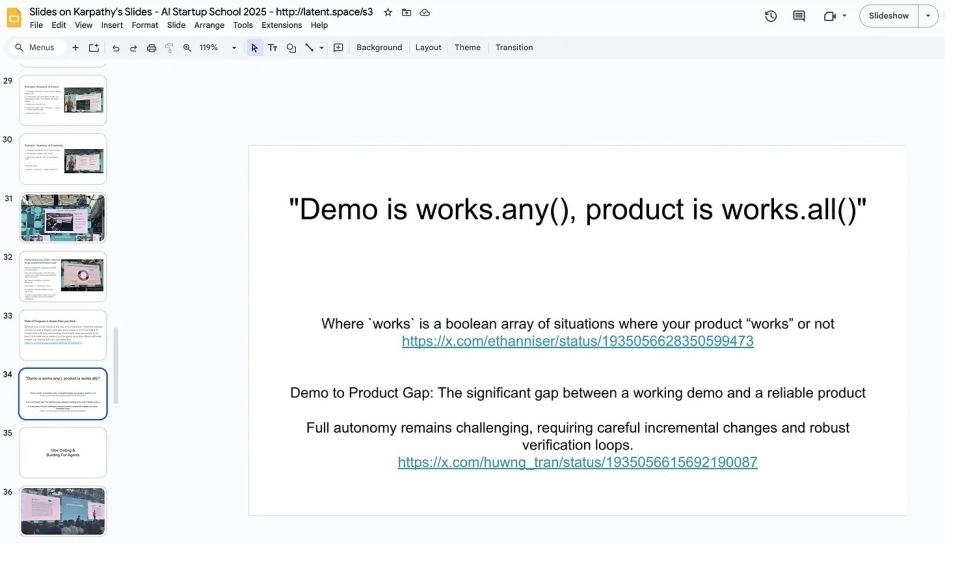Screen dimensions: 960x583
Task: Open the Insert menu
Action: (111, 25)
